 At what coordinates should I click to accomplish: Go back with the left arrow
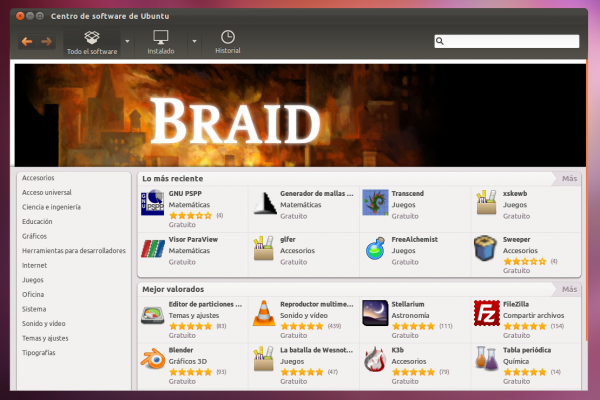click(x=27, y=42)
